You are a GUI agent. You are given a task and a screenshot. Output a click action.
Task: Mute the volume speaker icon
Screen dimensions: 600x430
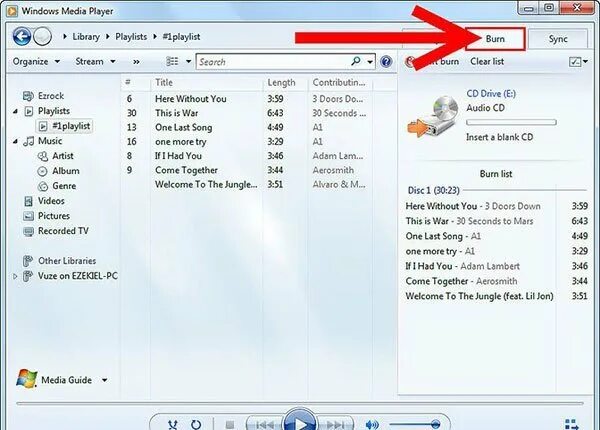click(x=372, y=424)
